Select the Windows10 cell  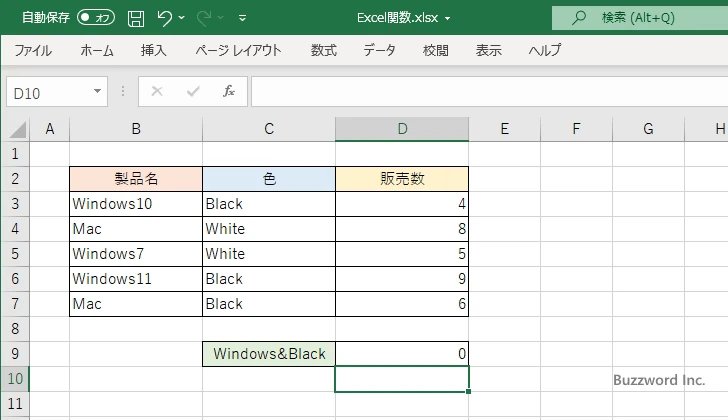(136, 204)
